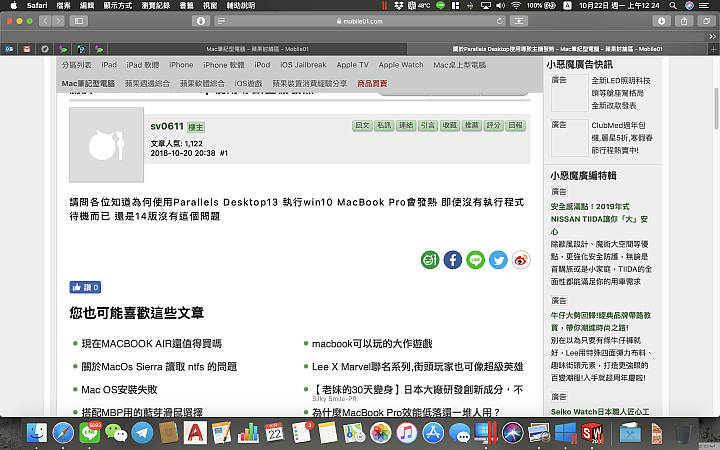
Task: Open the Gmail pinned tab
Action: pos(27,49)
